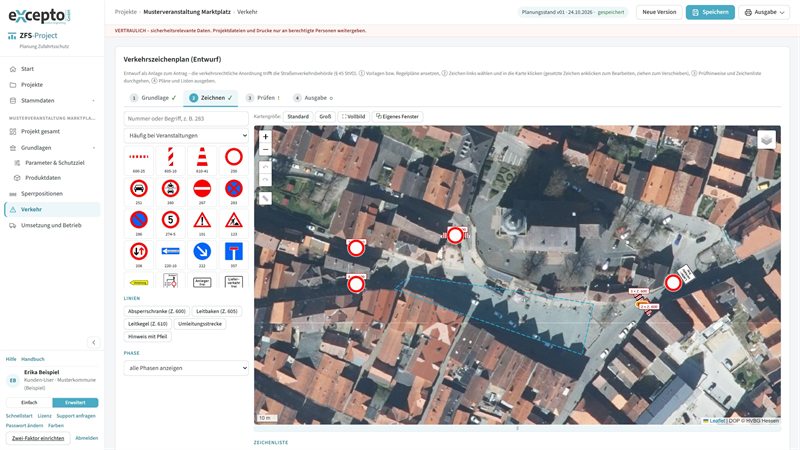
Task: Open step 2 Zeichnen tab
Action: coord(211,97)
